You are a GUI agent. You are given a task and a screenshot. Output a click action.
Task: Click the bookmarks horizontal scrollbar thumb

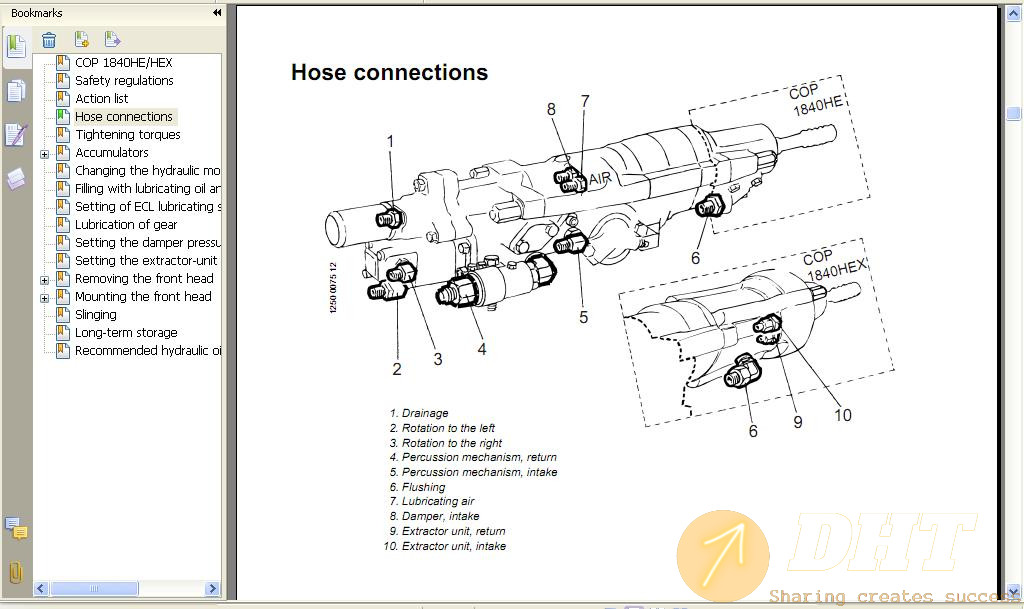coord(94,589)
